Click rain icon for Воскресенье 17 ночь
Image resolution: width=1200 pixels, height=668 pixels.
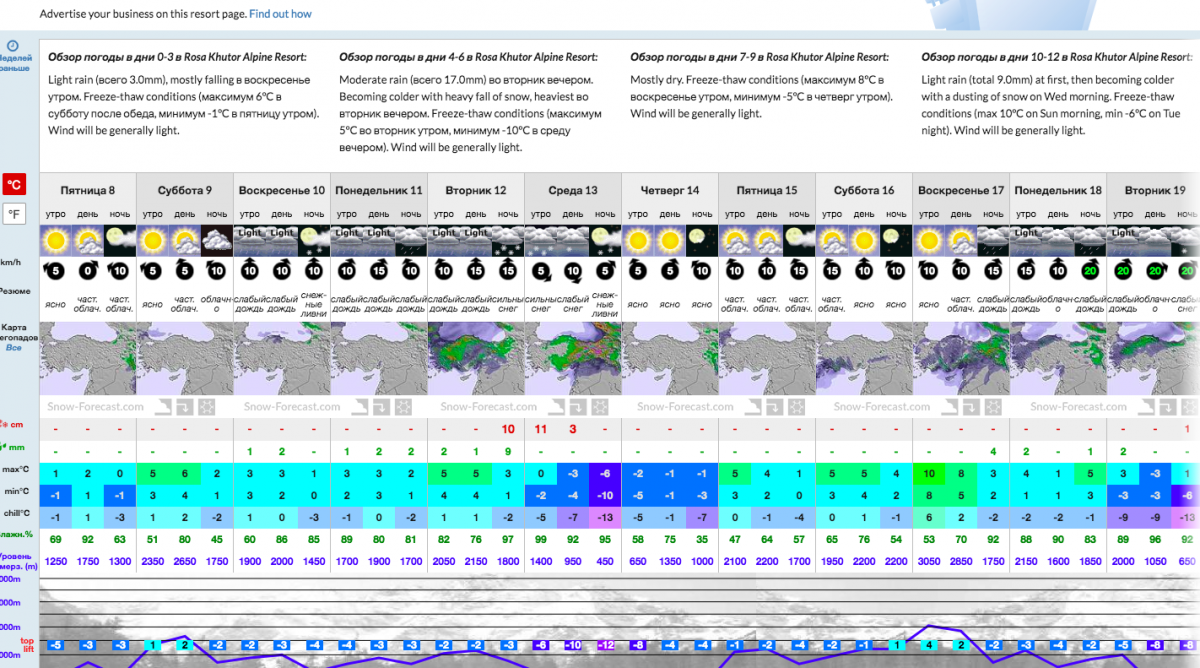[993, 240]
